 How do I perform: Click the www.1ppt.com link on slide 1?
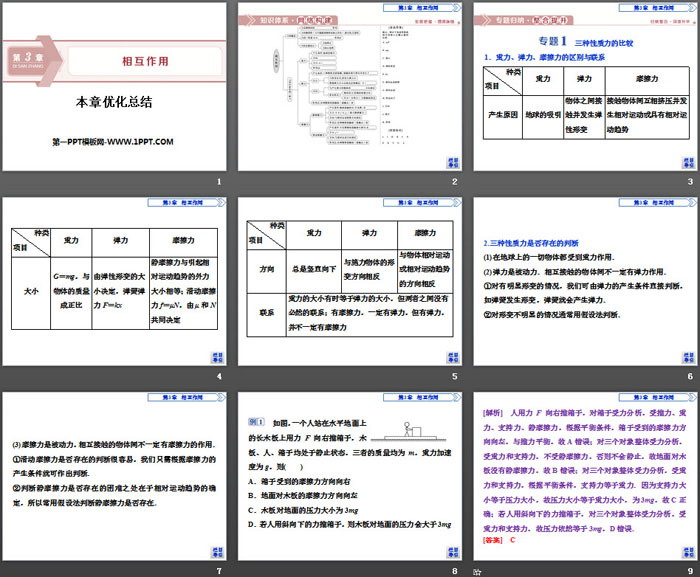[106, 141]
